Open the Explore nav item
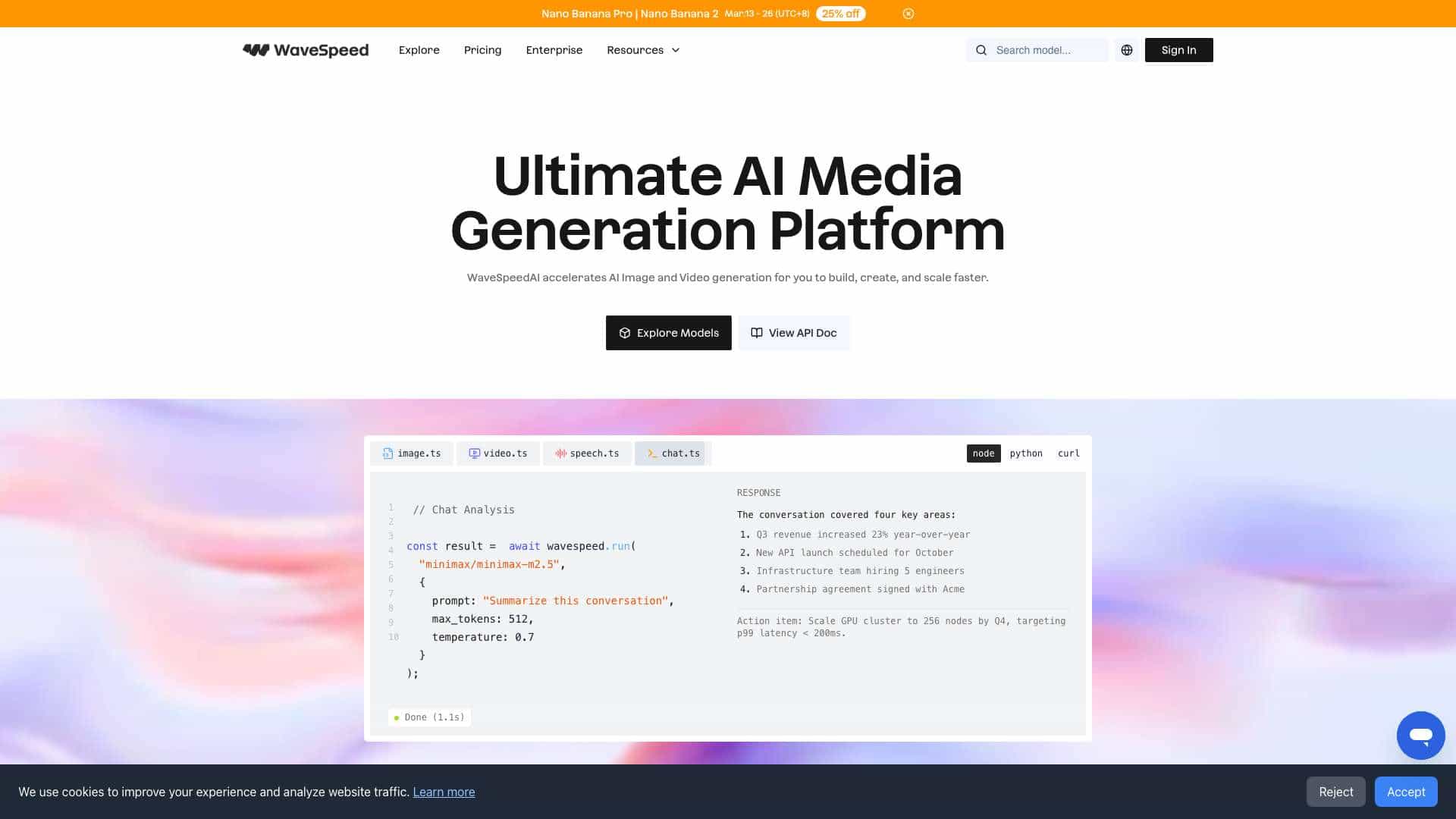The width and height of the screenshot is (1456, 819). click(x=419, y=50)
